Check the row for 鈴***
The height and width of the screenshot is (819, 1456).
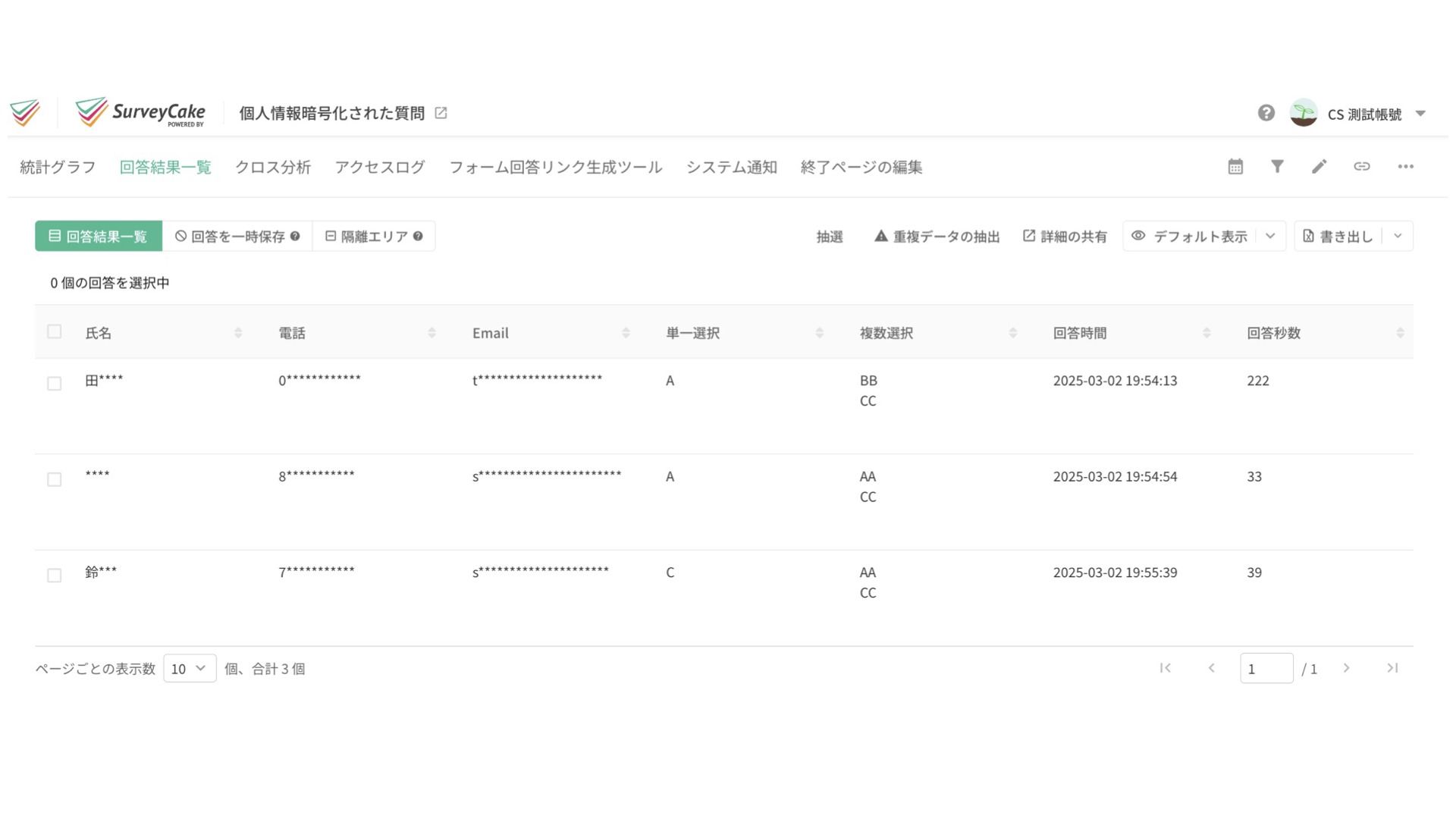click(54, 575)
